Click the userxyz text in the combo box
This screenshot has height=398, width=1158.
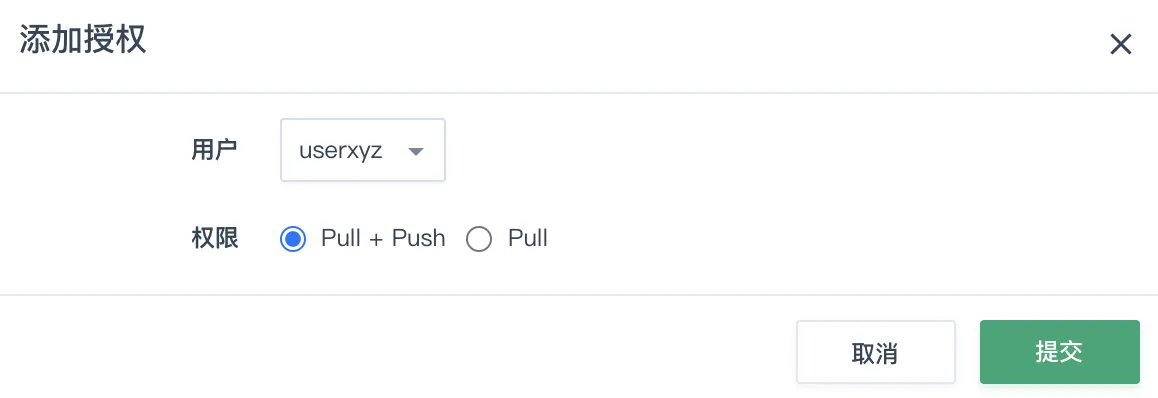[340, 151]
